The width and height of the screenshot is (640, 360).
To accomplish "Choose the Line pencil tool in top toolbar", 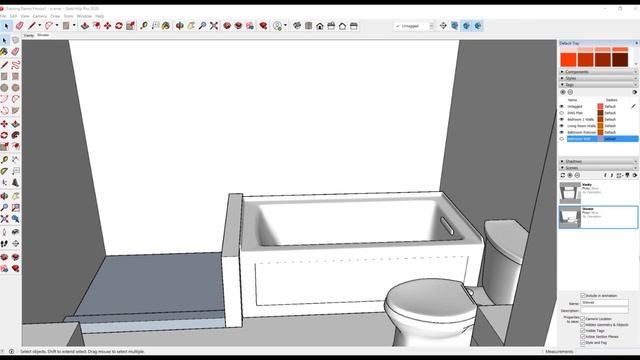I will click(32, 26).
